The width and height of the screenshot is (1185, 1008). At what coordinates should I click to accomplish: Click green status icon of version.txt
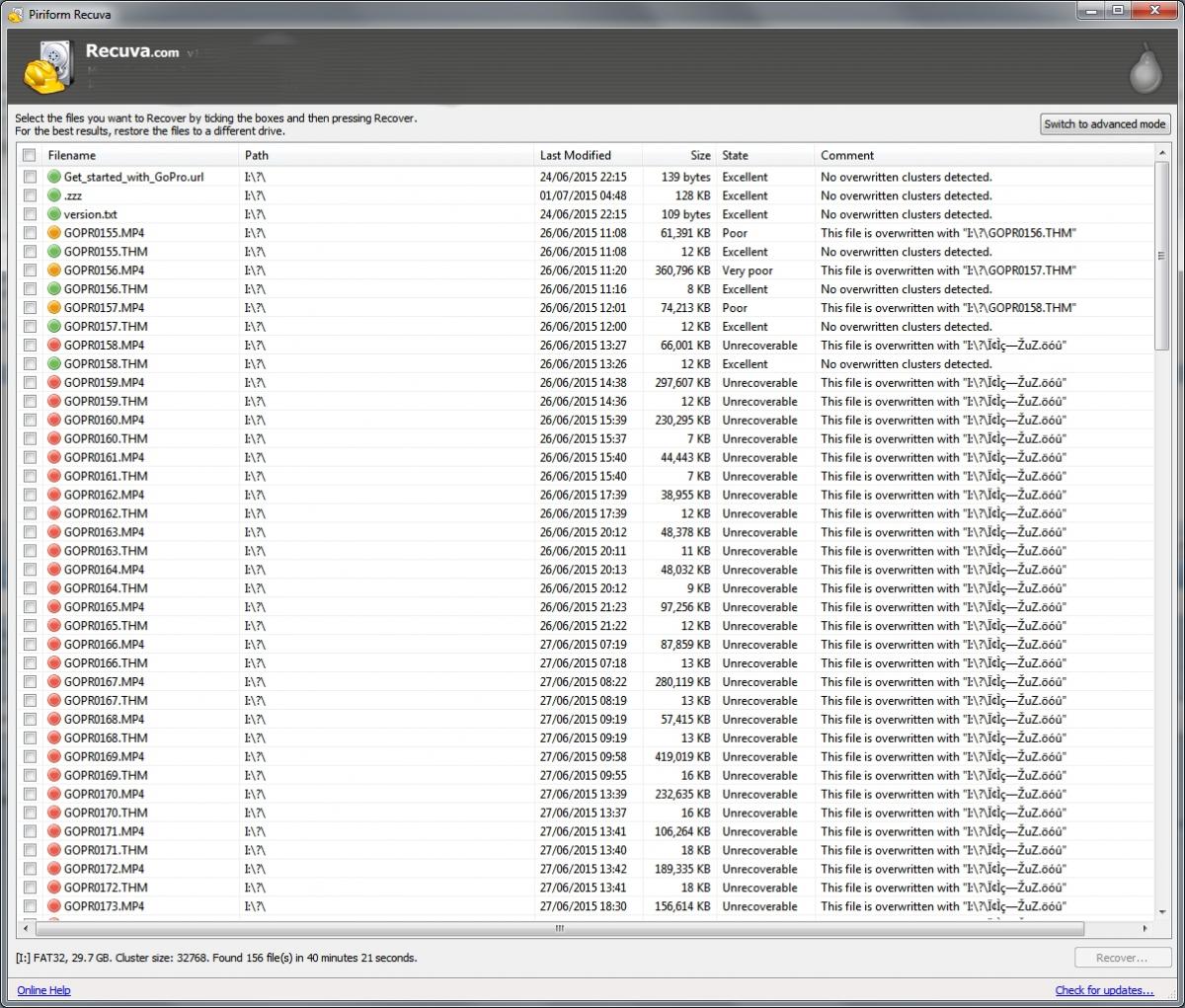tap(55, 214)
